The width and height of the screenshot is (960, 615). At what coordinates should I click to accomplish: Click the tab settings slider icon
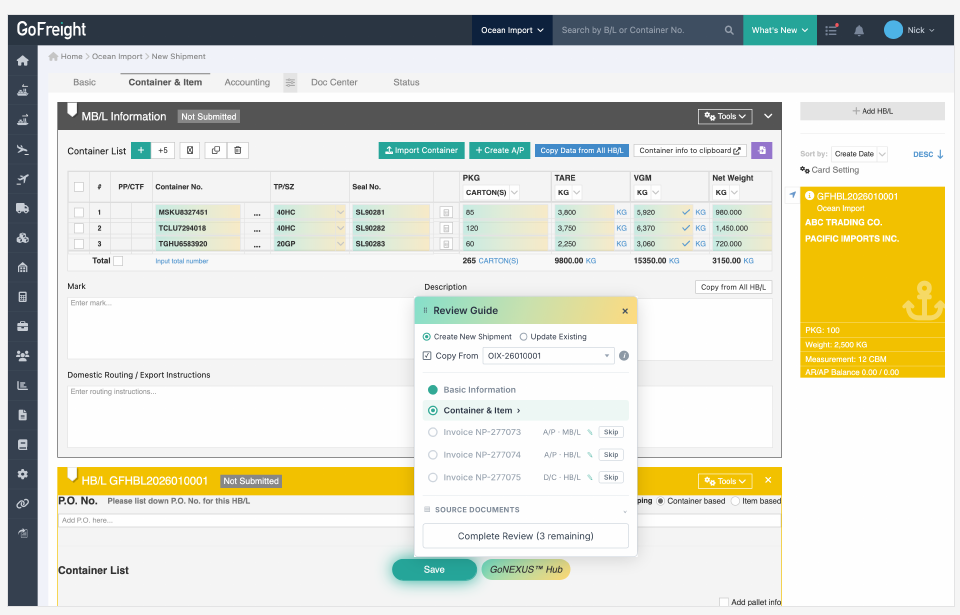[290, 82]
